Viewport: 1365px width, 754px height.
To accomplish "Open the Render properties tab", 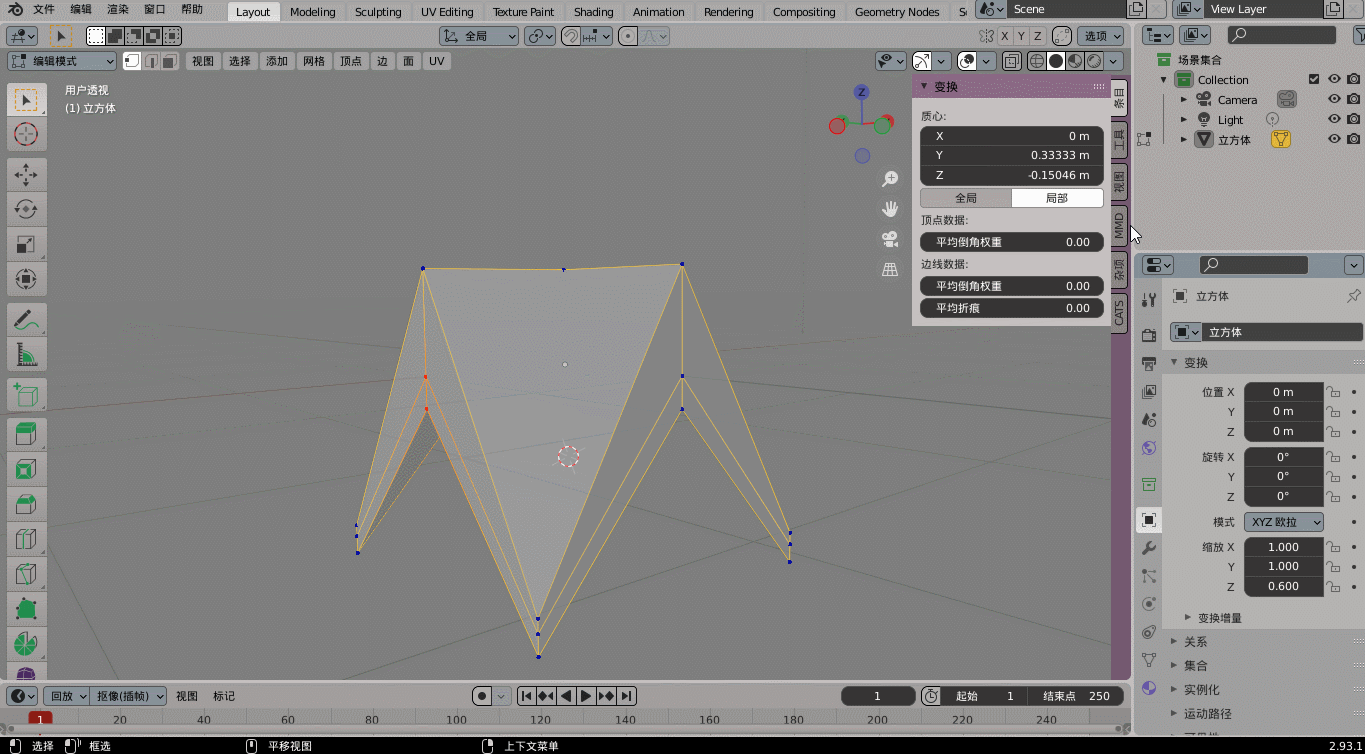I will (x=1149, y=335).
